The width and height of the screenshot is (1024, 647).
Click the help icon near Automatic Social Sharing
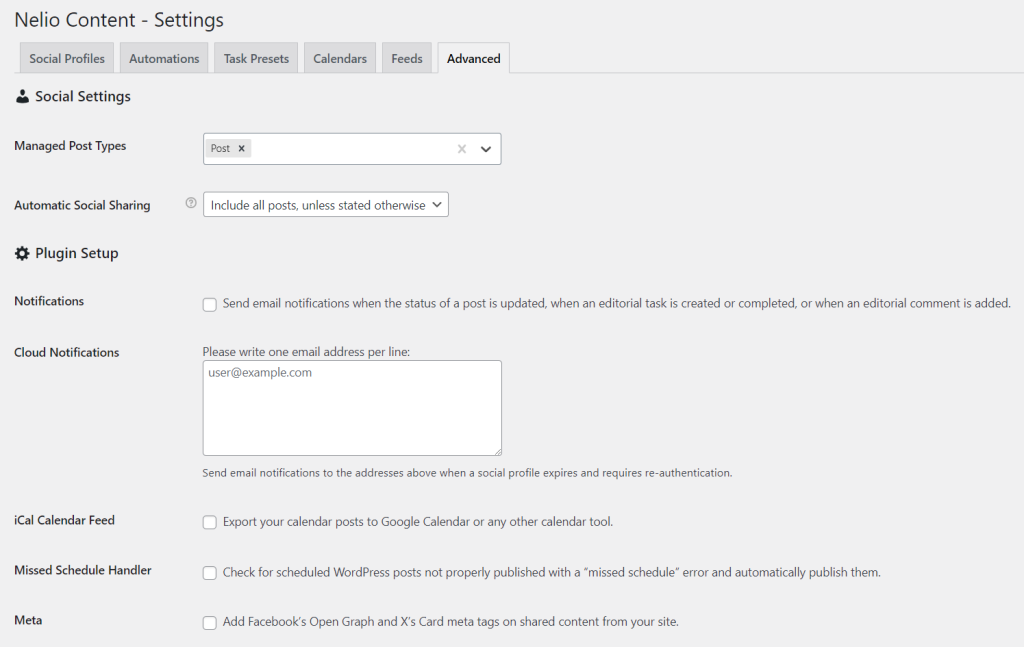point(190,203)
